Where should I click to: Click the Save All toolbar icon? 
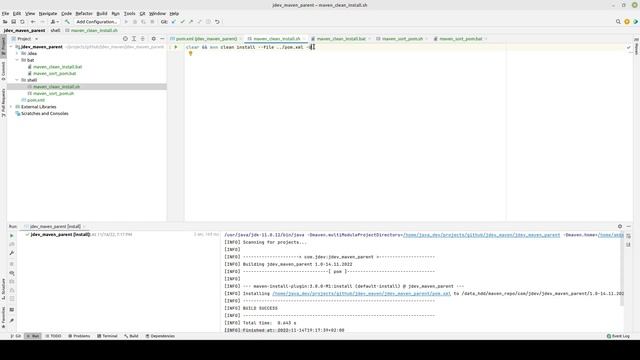(13, 22)
